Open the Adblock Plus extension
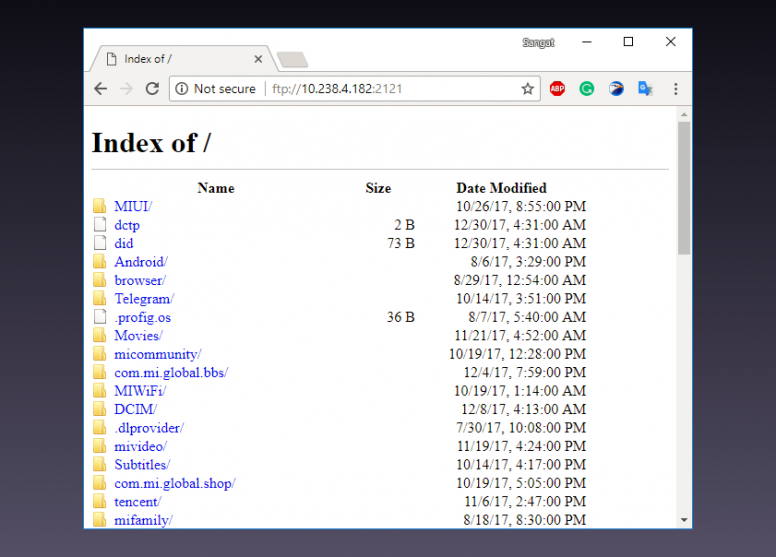This screenshot has width=776, height=557. [557, 89]
